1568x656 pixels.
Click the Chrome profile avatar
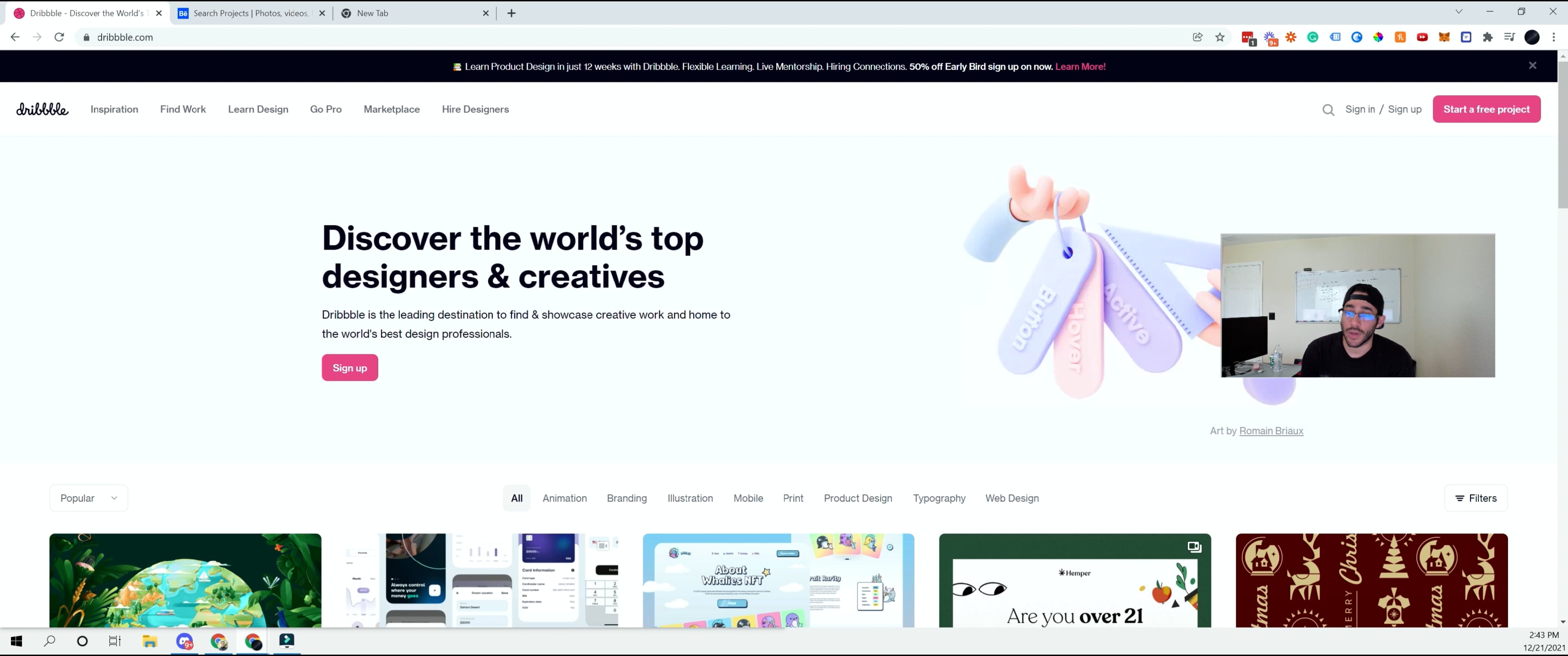pos(1532,37)
